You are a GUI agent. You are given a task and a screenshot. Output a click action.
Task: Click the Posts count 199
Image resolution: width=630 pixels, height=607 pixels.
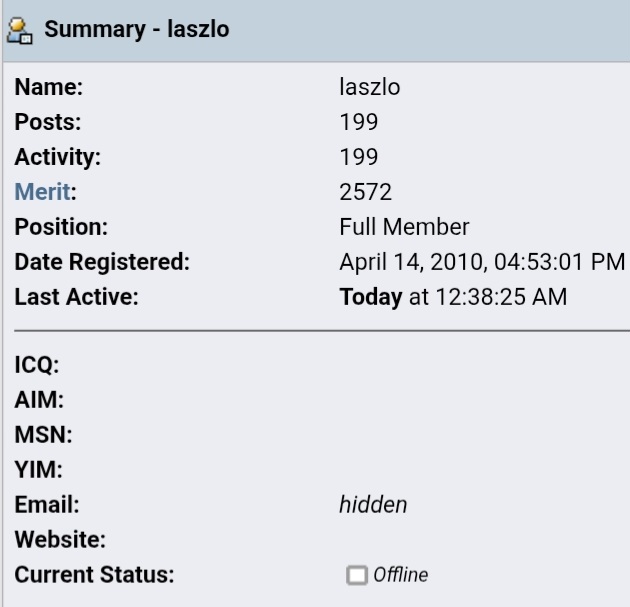(x=359, y=123)
